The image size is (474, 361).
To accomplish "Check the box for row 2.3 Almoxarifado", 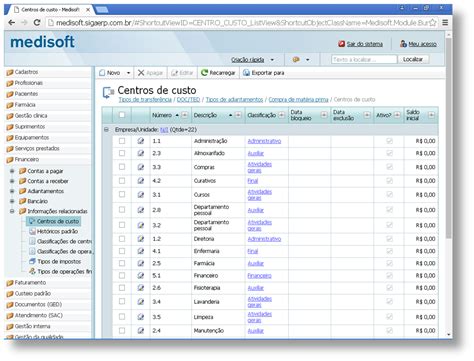I will 122,153.
